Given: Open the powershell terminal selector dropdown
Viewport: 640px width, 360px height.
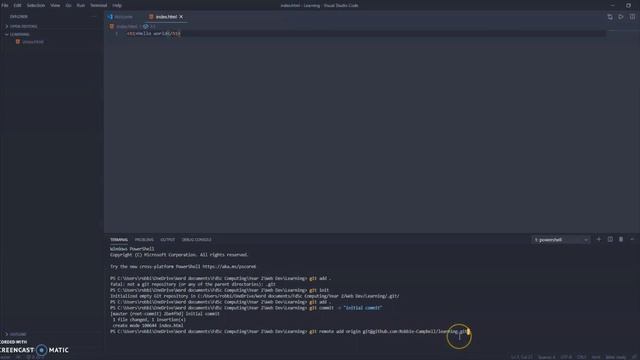Looking at the screenshot, I should pyautogui.click(x=561, y=240).
